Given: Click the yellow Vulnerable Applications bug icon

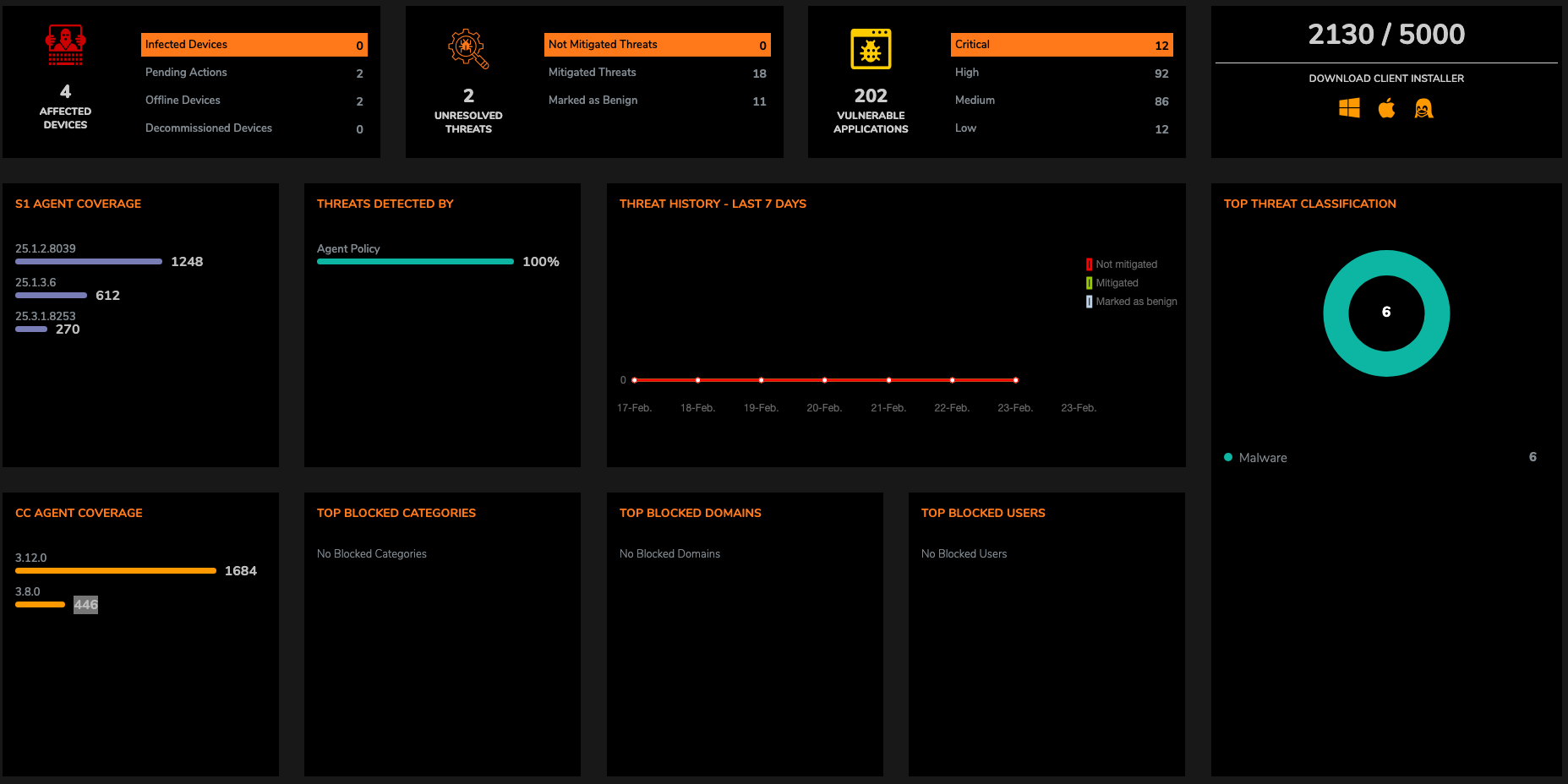Looking at the screenshot, I should point(871,49).
